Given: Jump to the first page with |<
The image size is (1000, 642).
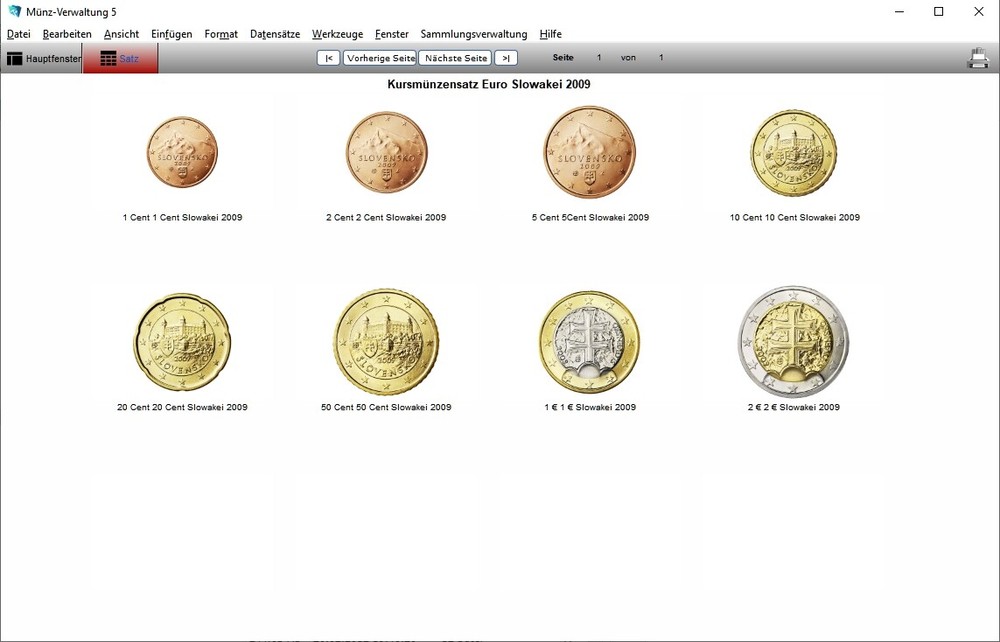Looking at the screenshot, I should point(328,57).
